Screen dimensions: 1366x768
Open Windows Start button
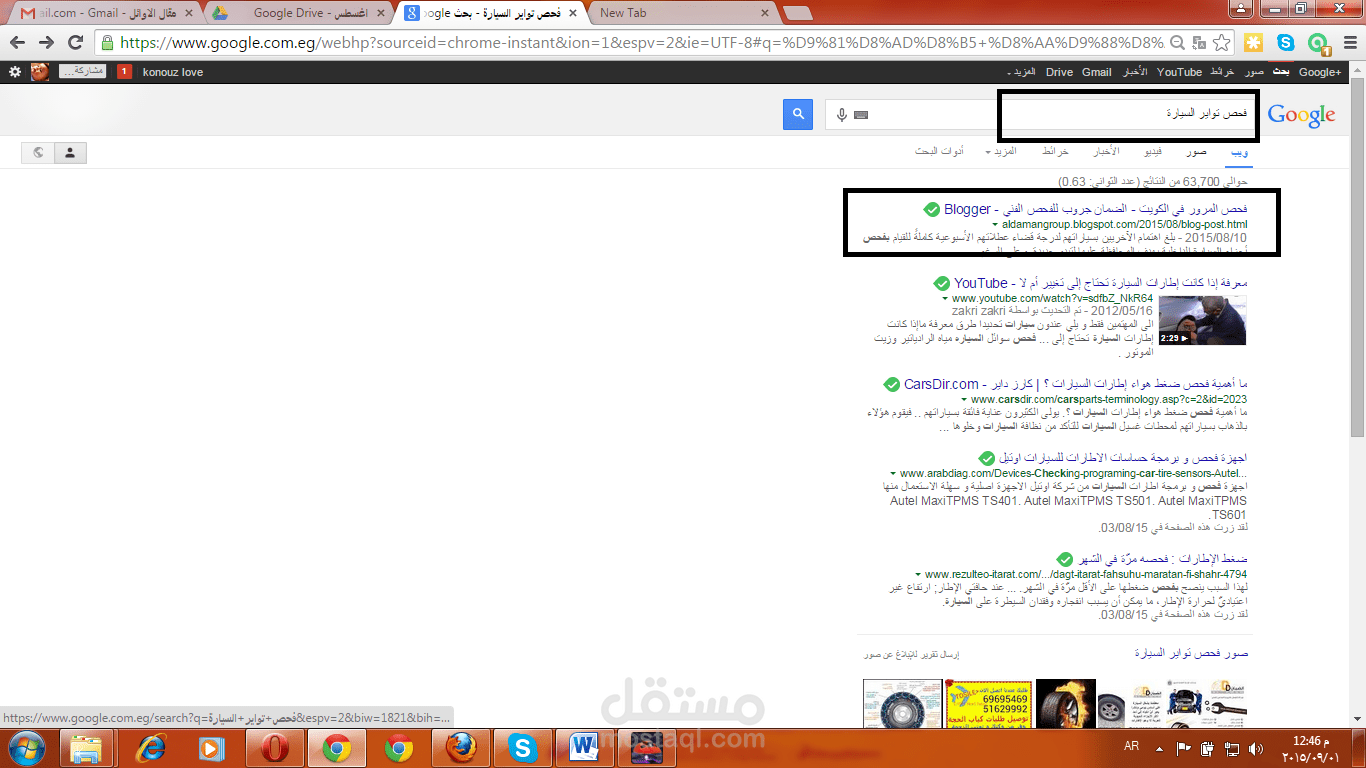[x=26, y=748]
